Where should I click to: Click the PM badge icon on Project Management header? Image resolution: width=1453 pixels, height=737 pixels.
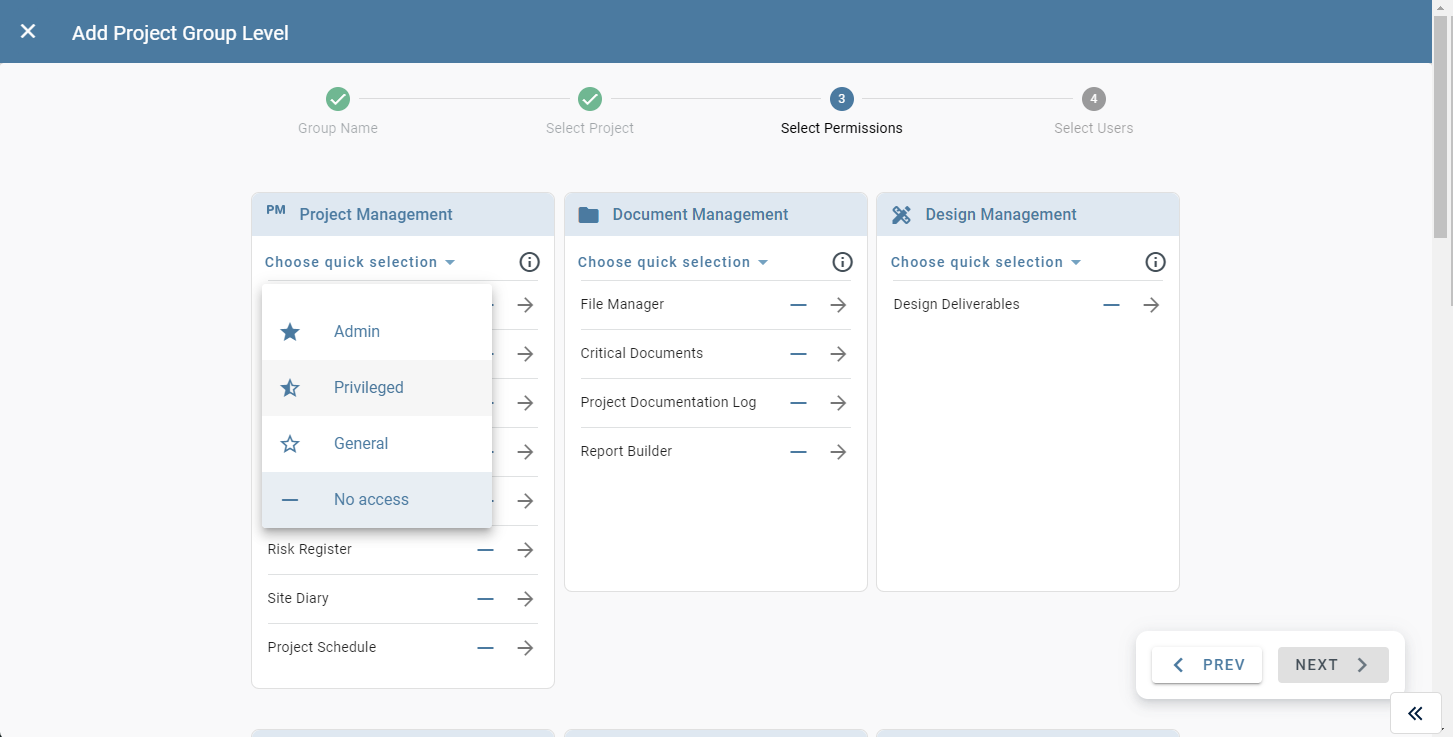tap(275, 210)
